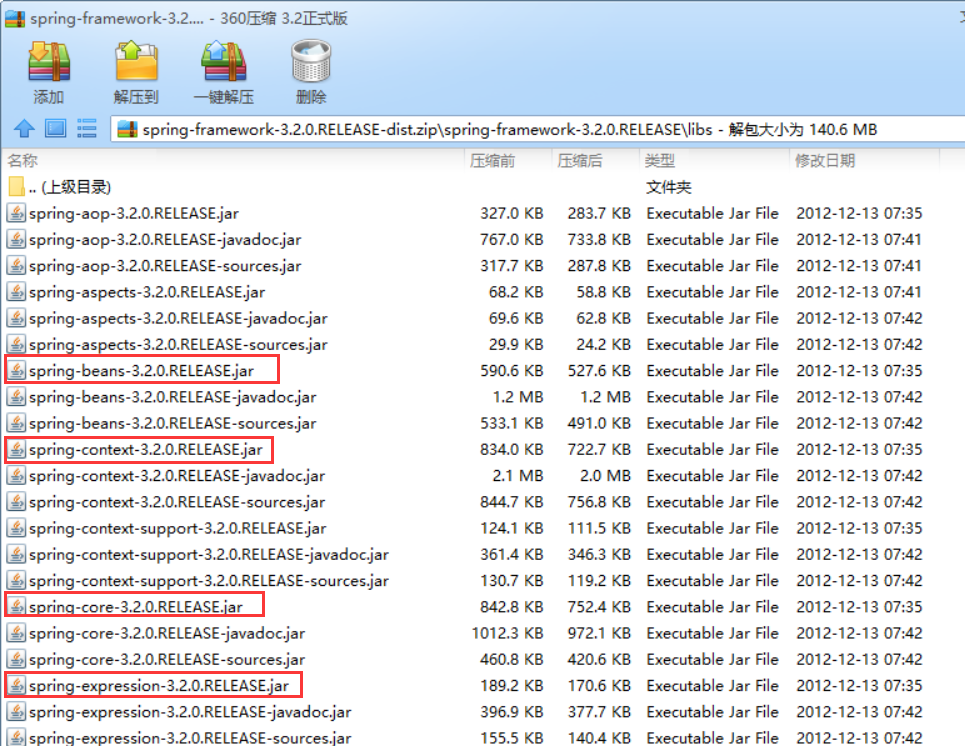Click the jar icon of spring-beans-3.2.0.RELEASE-sources.jar

point(17,423)
